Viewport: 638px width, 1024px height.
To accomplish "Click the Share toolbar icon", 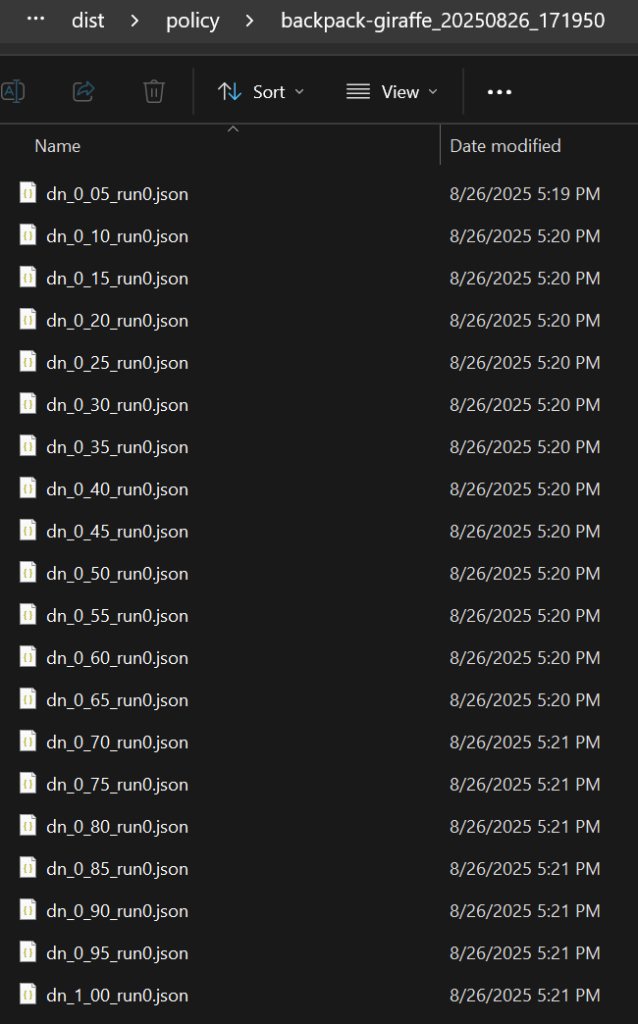I will pos(84,91).
